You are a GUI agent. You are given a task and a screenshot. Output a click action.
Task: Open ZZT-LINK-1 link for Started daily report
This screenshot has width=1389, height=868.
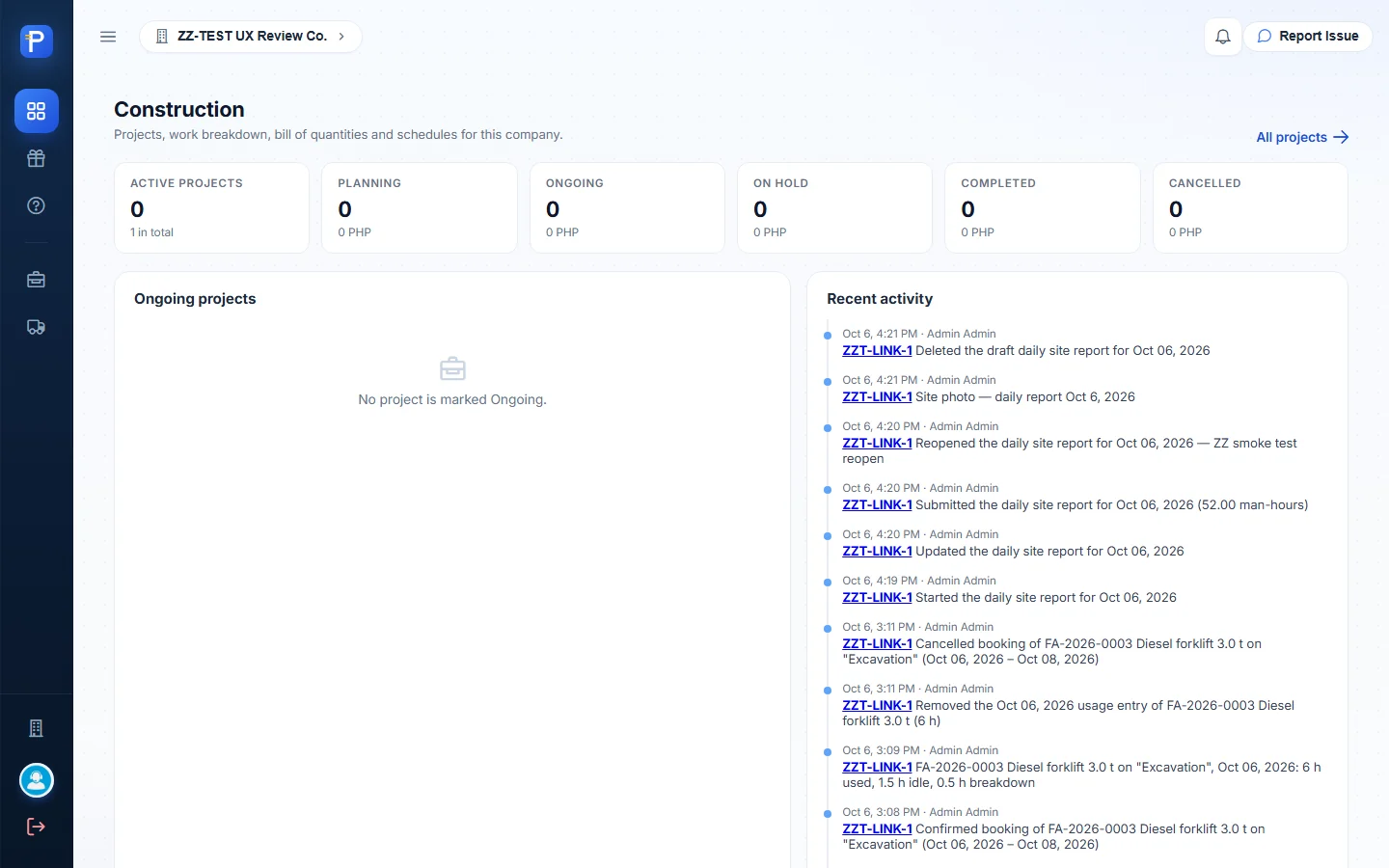point(877,598)
